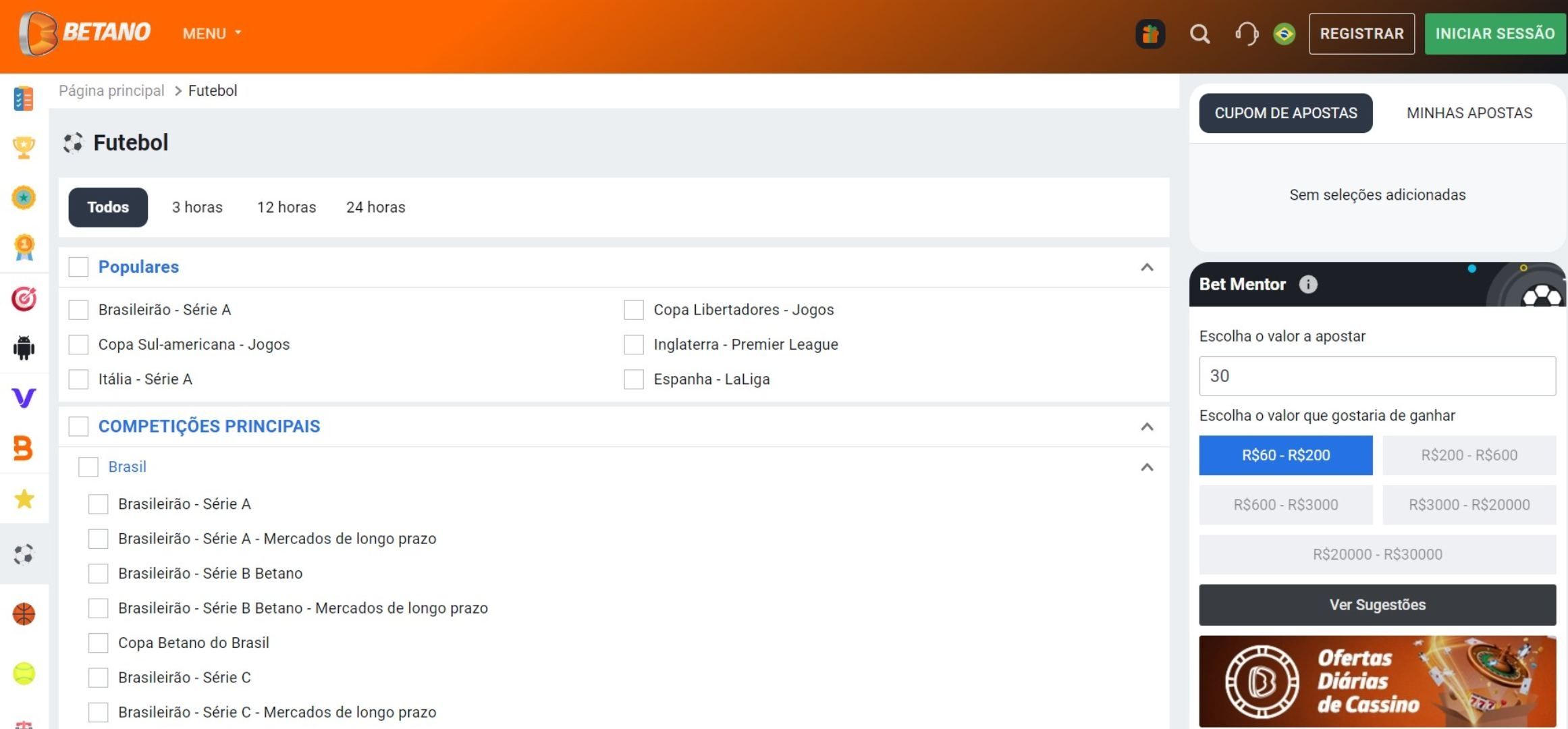This screenshot has width=1568, height=729.
Task: Click the Série B Betano - Mercados de longo prazo label
Action: [x=302, y=608]
